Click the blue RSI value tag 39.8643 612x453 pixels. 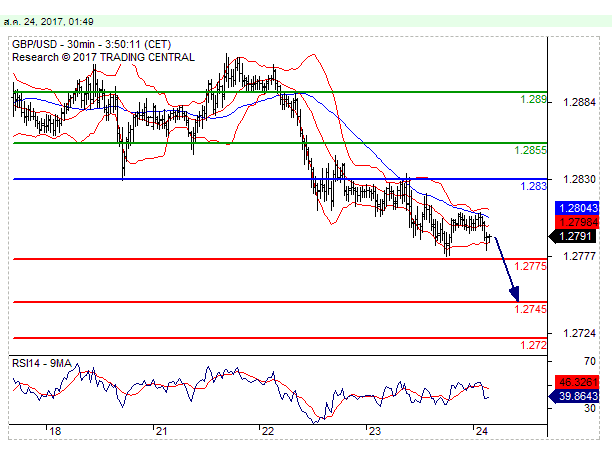(575, 396)
